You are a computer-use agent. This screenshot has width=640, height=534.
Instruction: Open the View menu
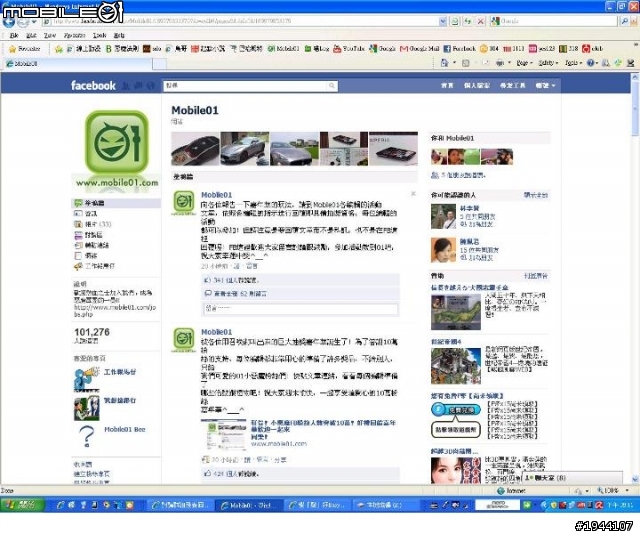(50, 36)
